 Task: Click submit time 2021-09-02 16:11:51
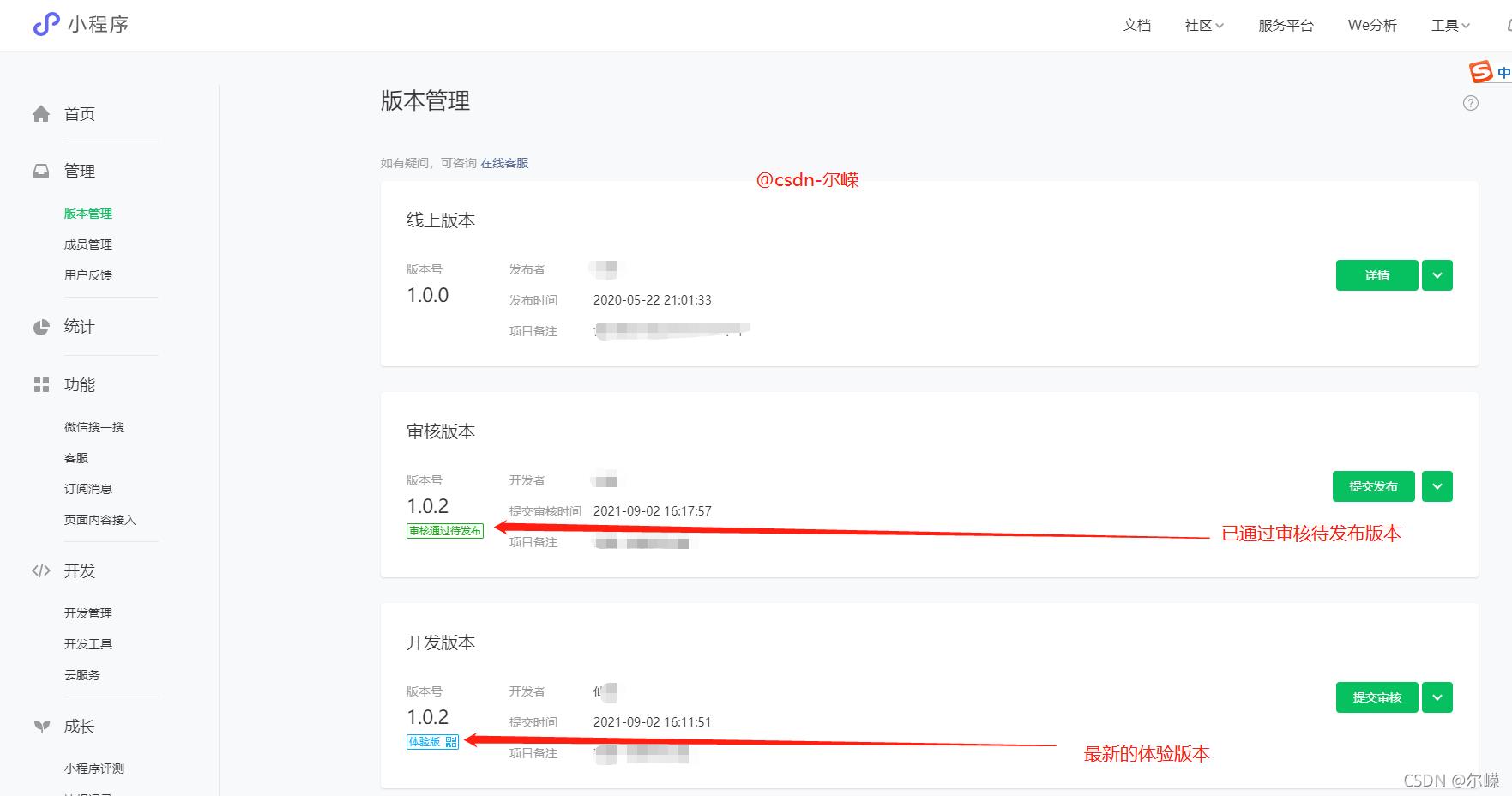tap(653, 722)
